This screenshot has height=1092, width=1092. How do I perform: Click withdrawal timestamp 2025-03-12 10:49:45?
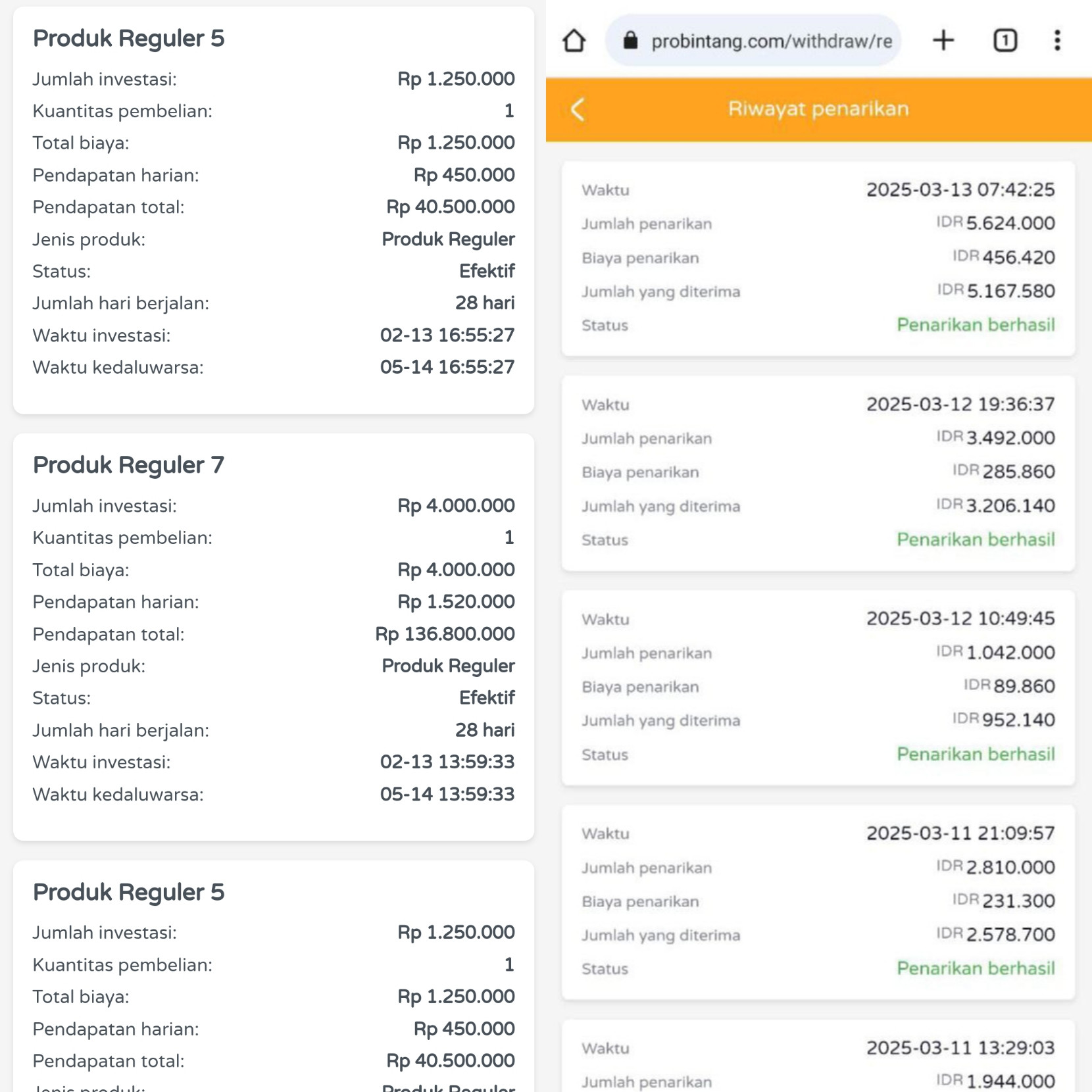pyautogui.click(x=960, y=618)
